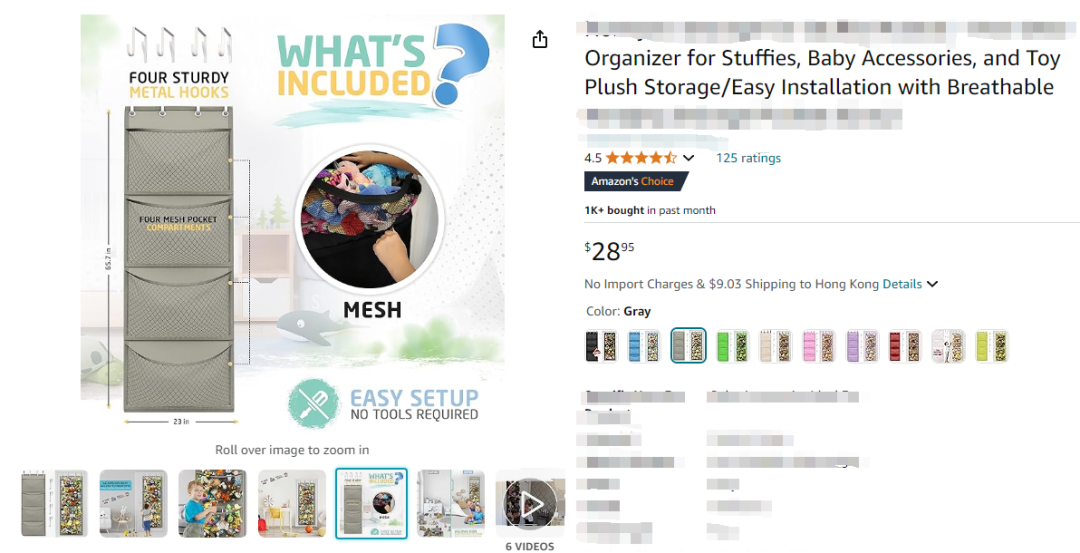Click the main product image
1080x553 pixels.
[x=292, y=225]
